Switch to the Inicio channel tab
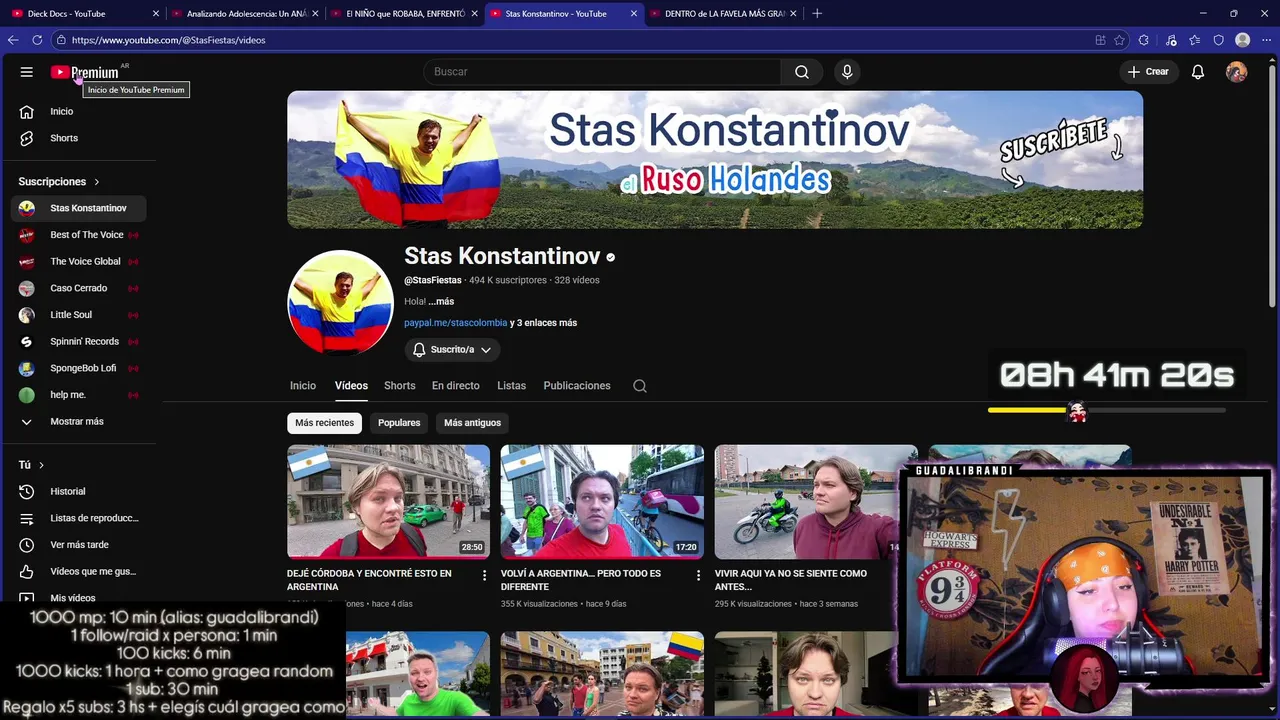 303,386
